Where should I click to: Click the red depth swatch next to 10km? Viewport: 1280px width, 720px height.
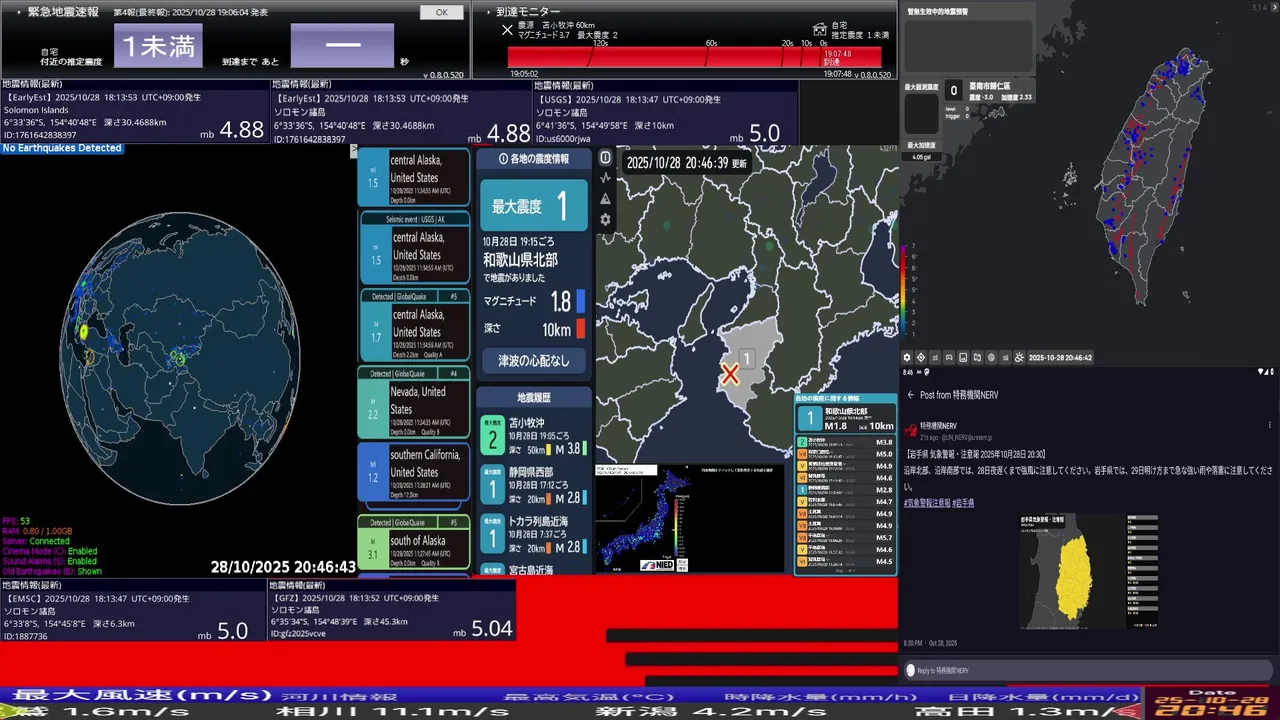click(580, 328)
